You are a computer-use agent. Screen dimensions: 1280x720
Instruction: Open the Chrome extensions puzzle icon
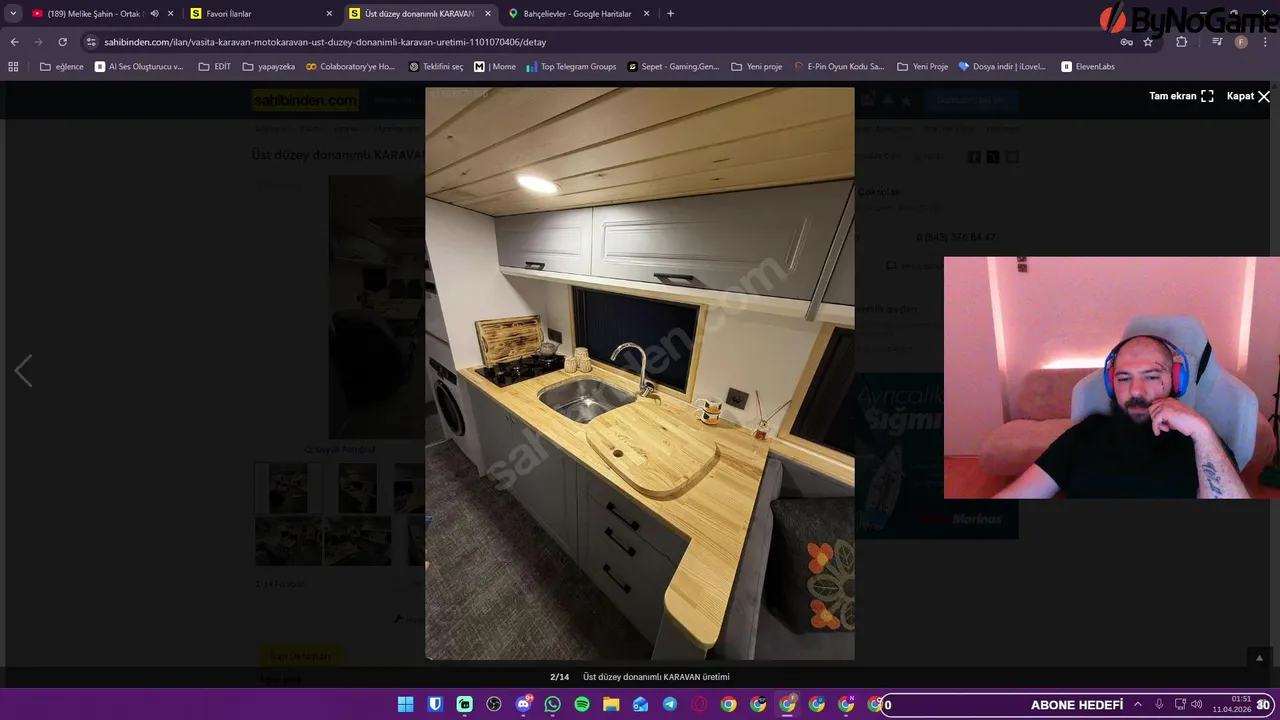1181,42
